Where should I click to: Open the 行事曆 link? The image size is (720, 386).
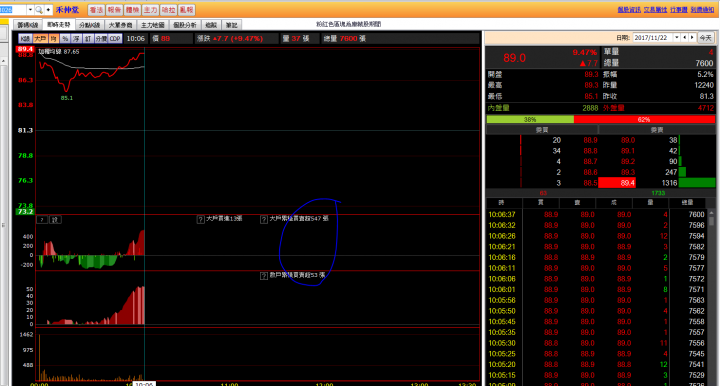(x=679, y=10)
